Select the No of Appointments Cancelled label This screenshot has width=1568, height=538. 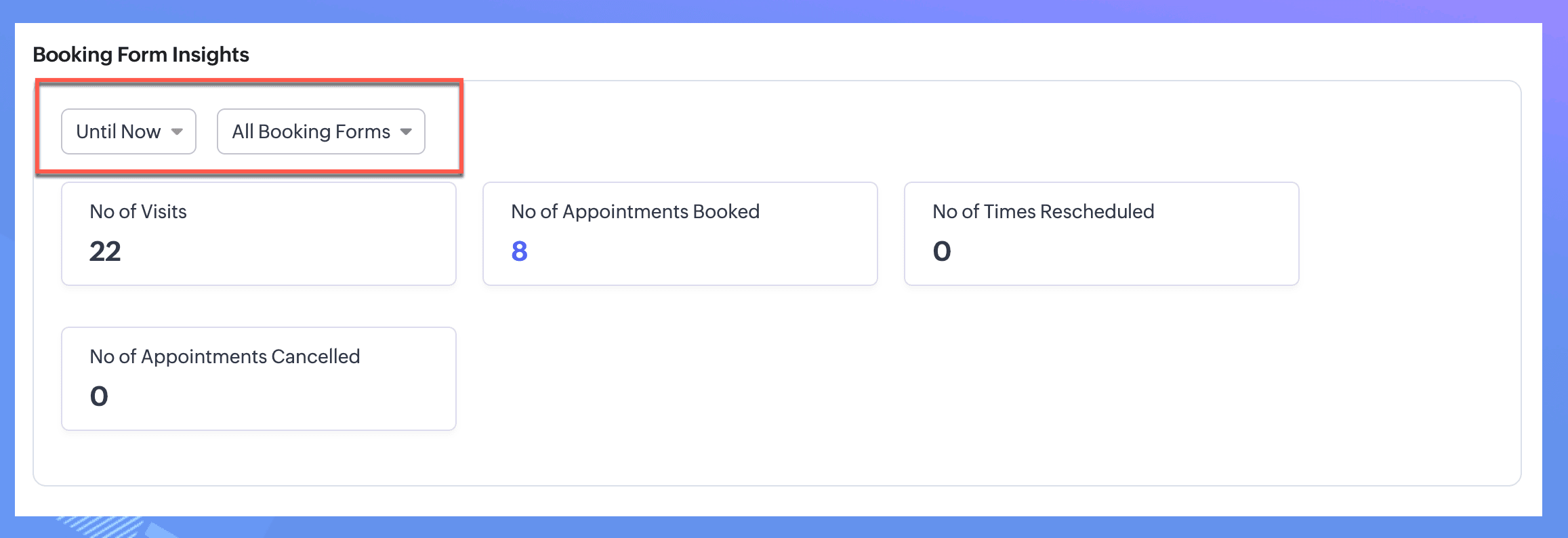(224, 356)
